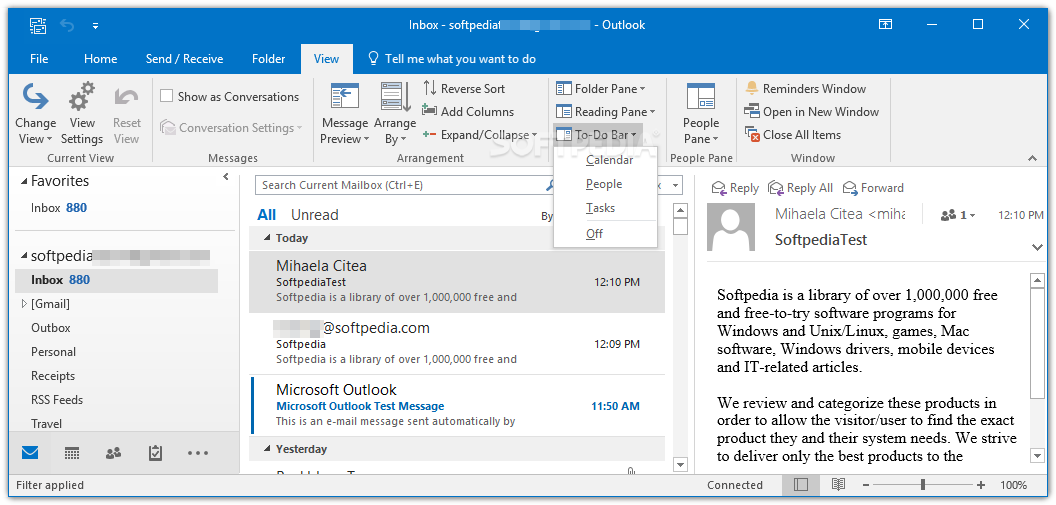Click the Undo arrow in title bar
The width and height of the screenshot is (1056, 505).
[x=67, y=26]
